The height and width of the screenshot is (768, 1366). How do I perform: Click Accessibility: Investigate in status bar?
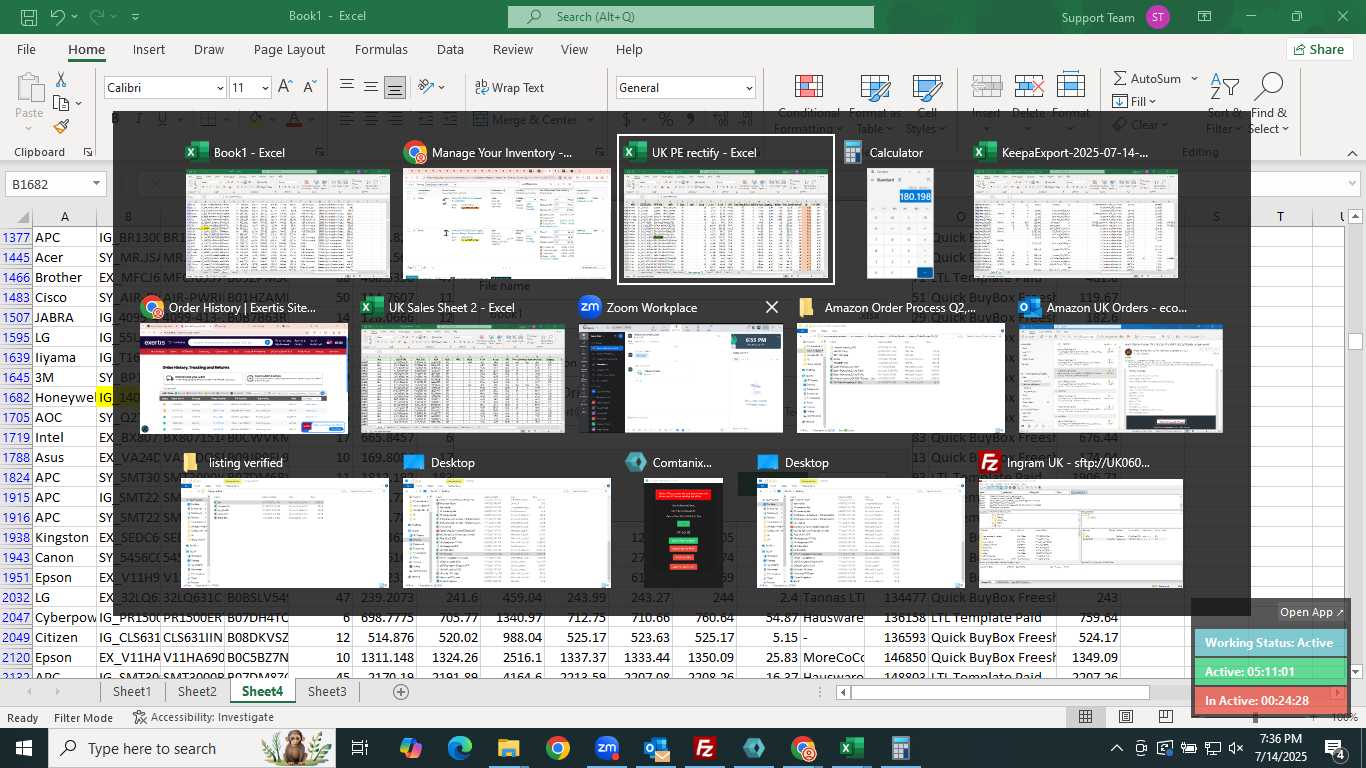(x=203, y=717)
